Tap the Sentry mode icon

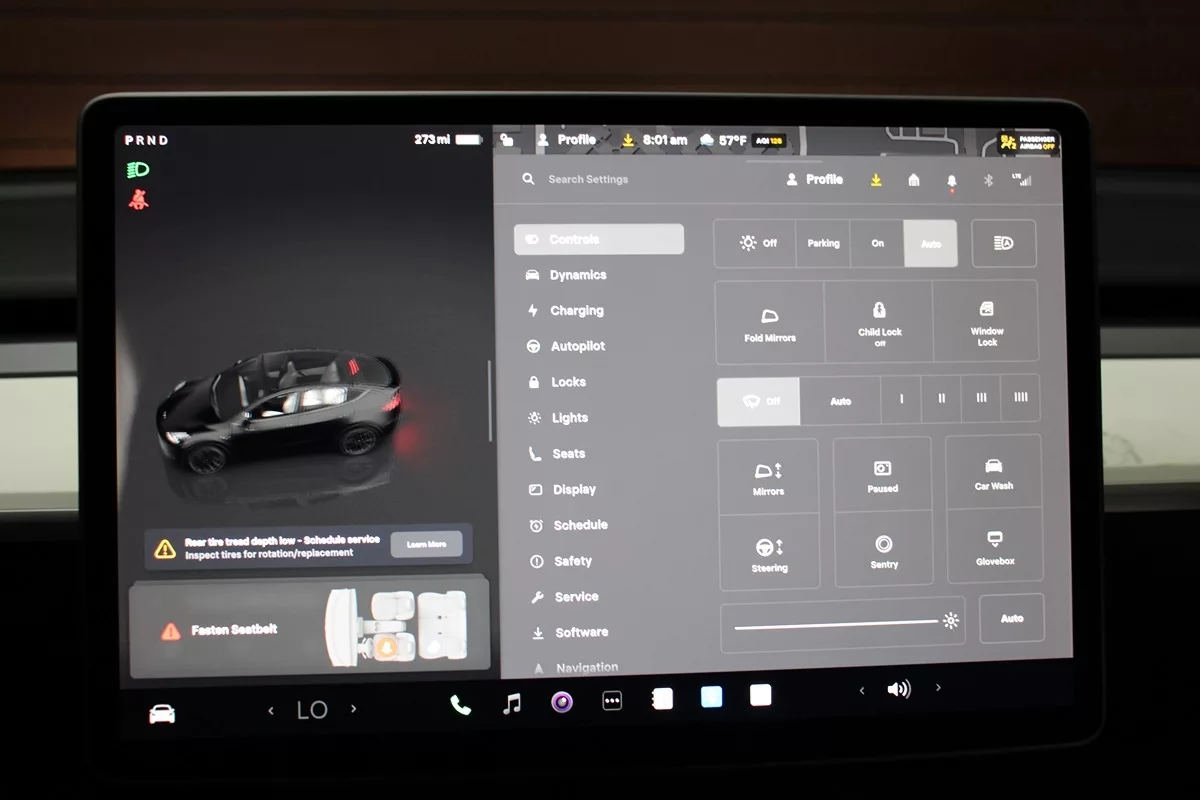883,549
